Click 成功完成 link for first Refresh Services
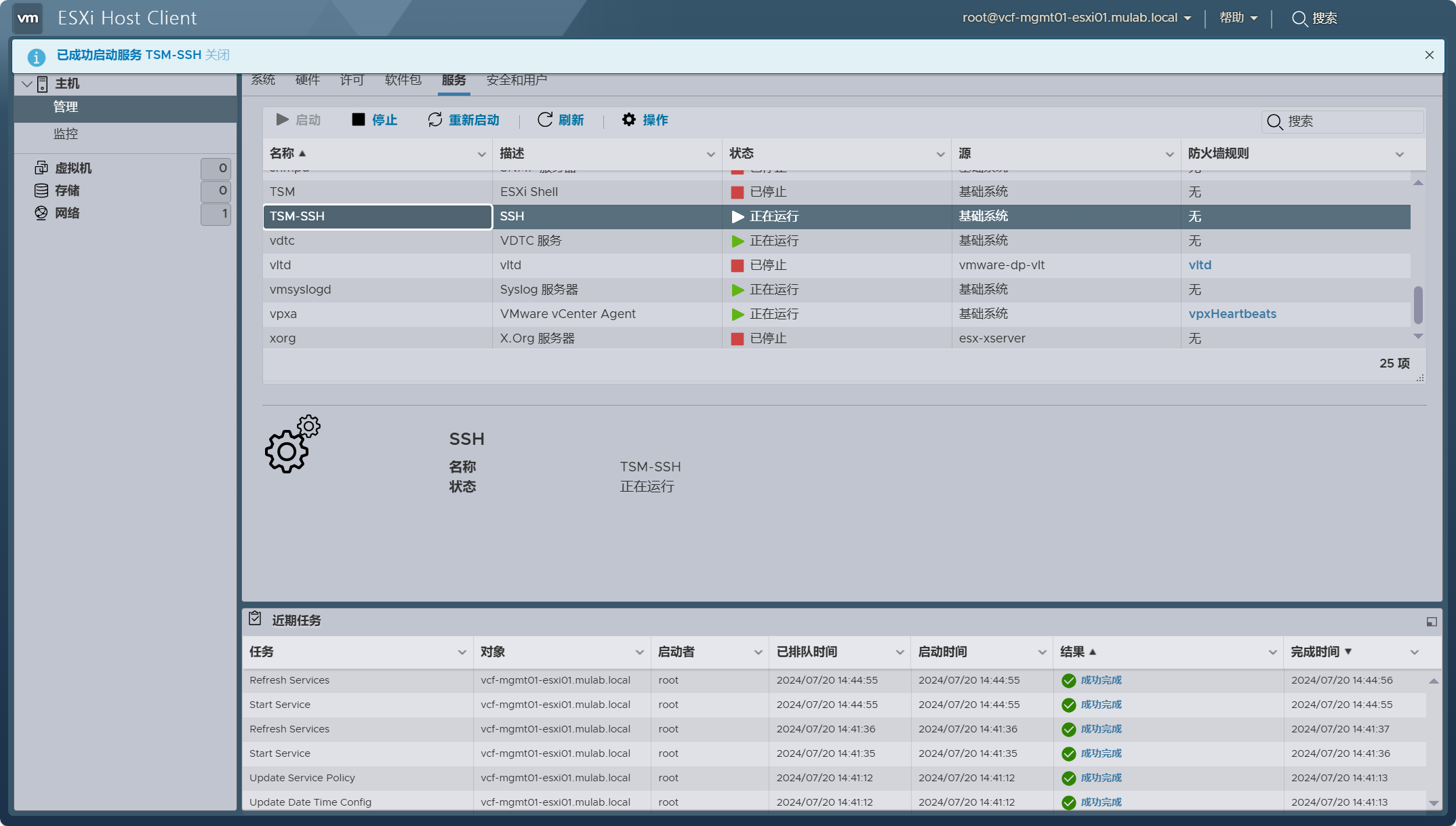 (x=1101, y=680)
